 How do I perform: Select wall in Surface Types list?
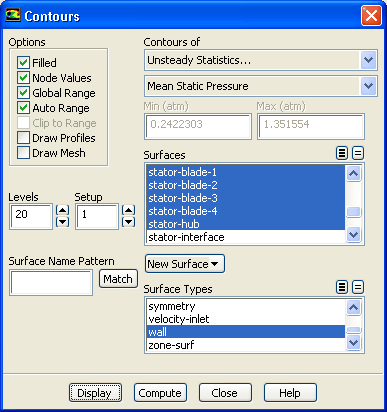click(x=246, y=332)
